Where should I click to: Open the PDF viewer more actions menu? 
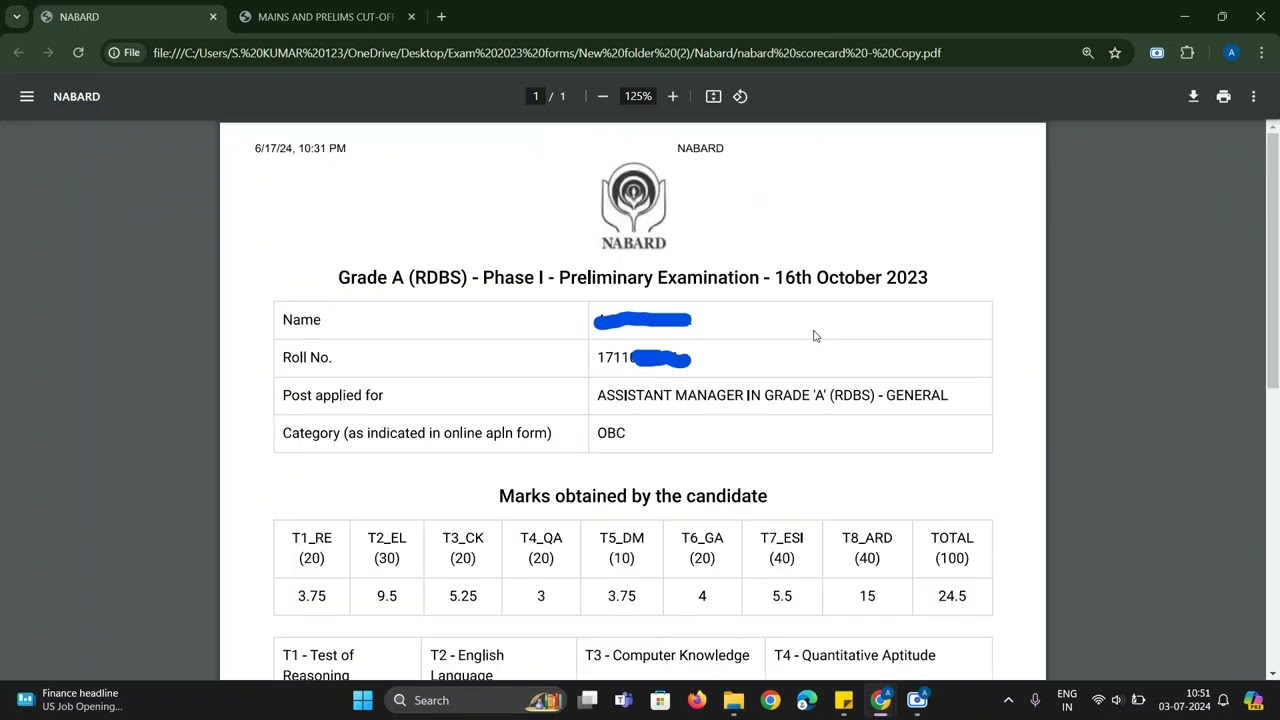pyautogui.click(x=1253, y=97)
